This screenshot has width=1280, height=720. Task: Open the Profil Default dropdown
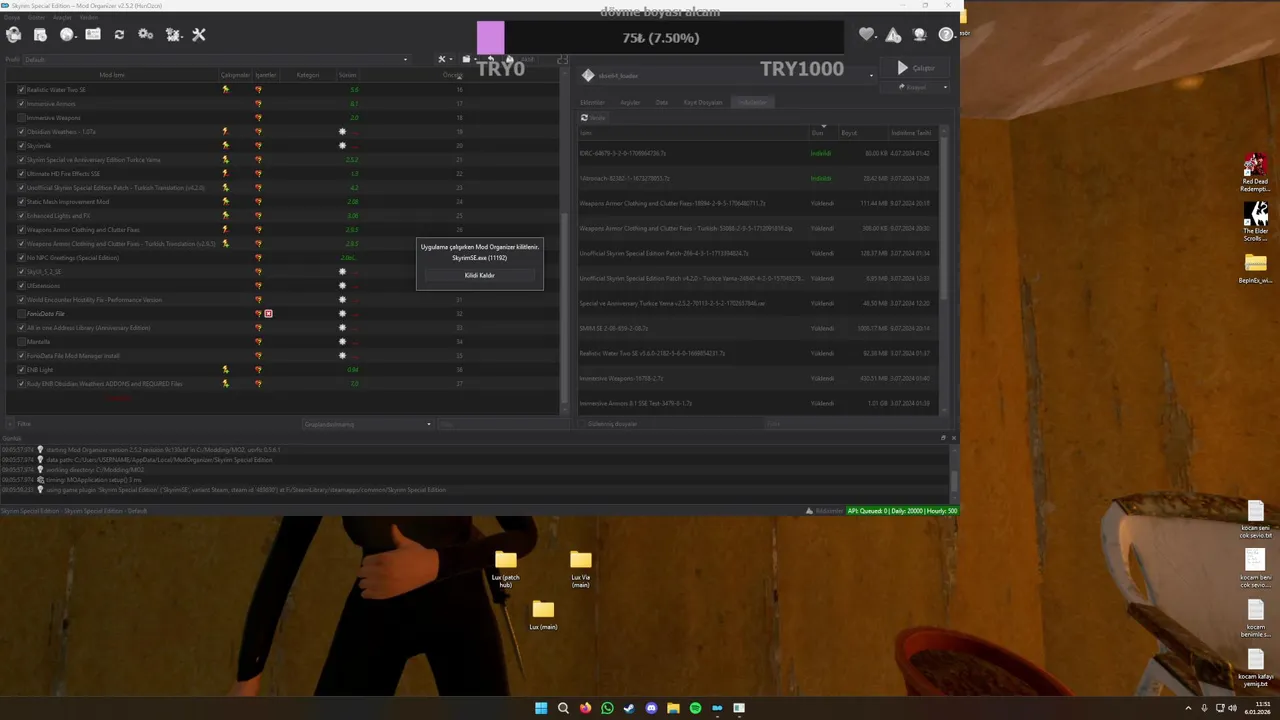click(x=215, y=60)
